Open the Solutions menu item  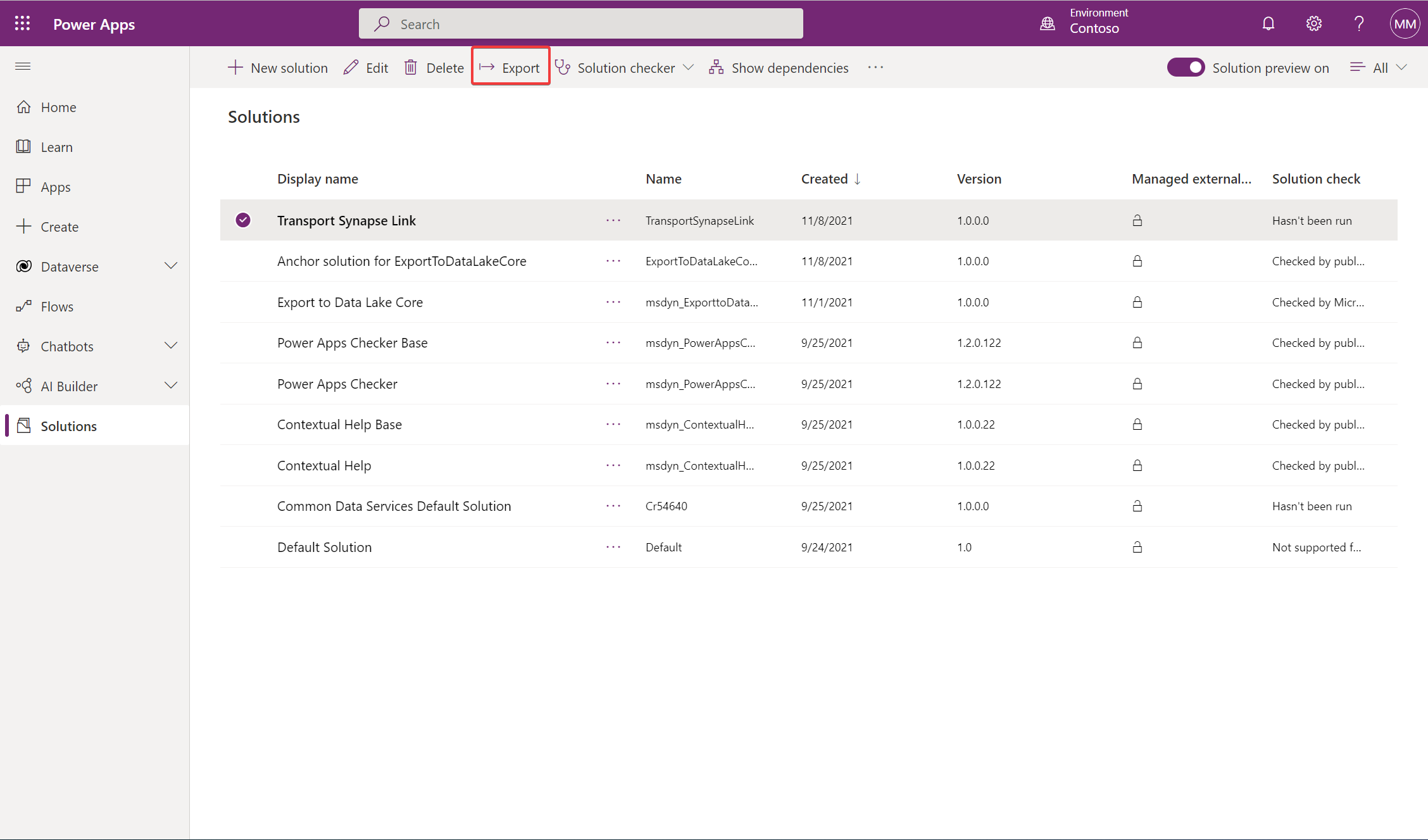pos(68,425)
